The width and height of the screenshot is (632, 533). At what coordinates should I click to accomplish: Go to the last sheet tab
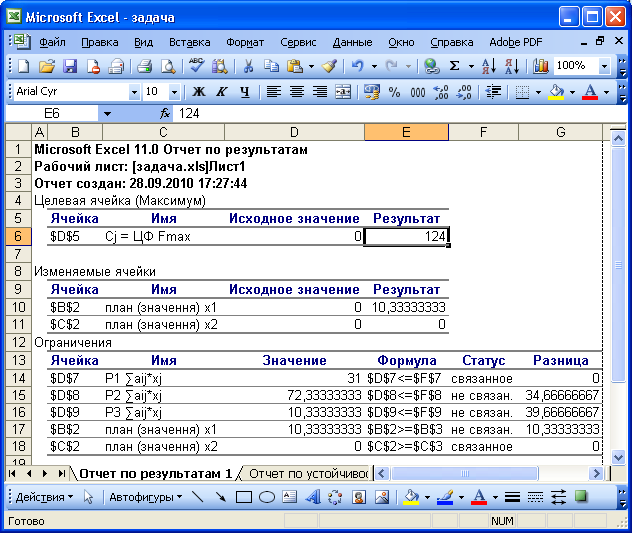point(61,473)
